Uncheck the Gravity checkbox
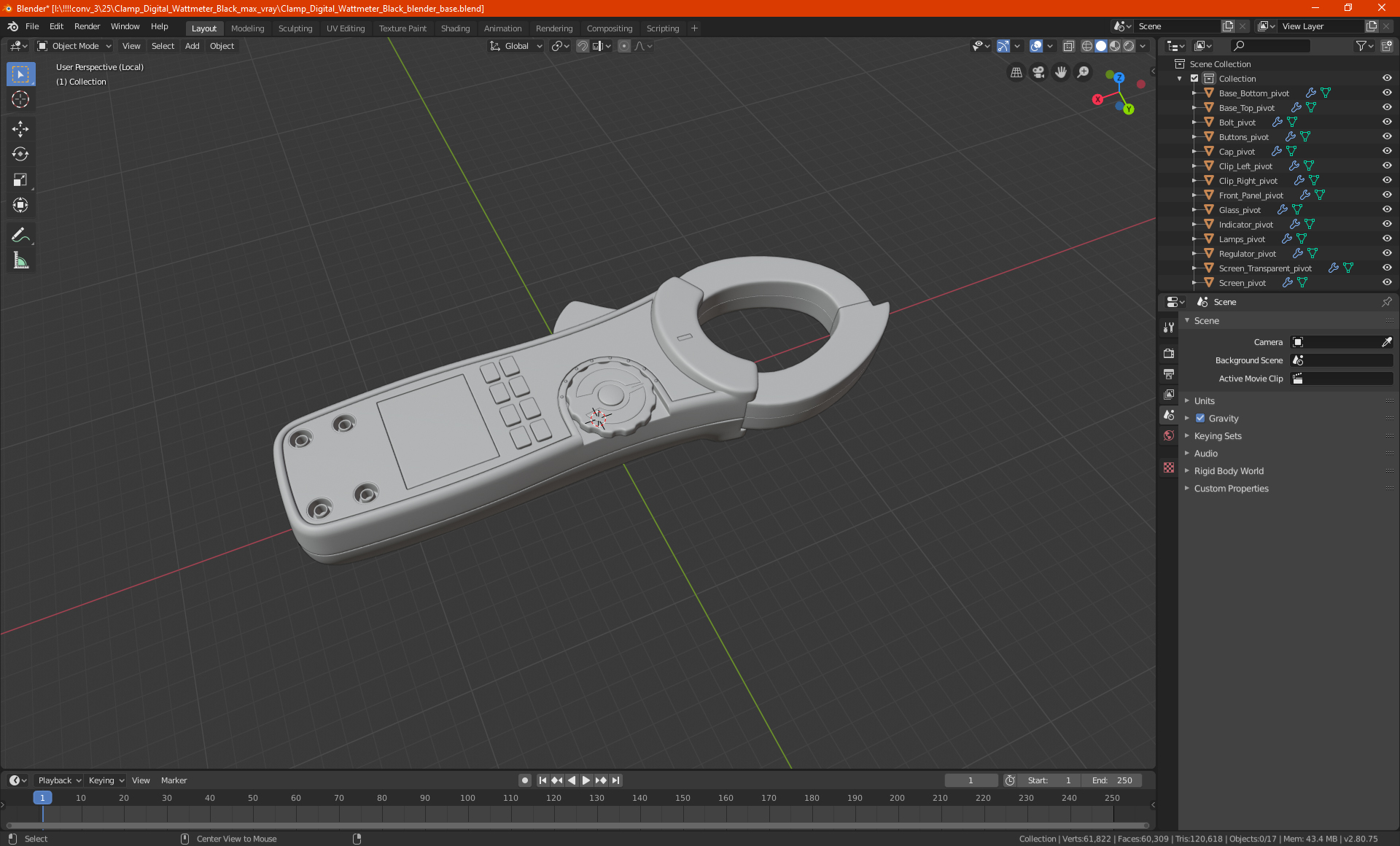 pos(1200,419)
